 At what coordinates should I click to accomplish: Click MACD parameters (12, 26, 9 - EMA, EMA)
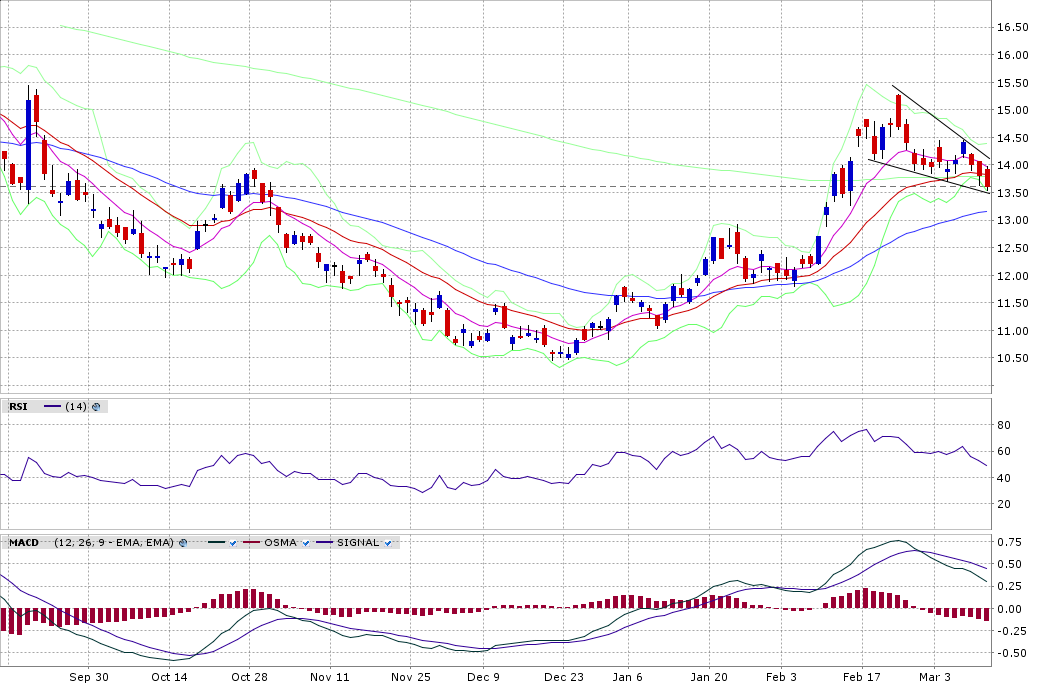114,543
